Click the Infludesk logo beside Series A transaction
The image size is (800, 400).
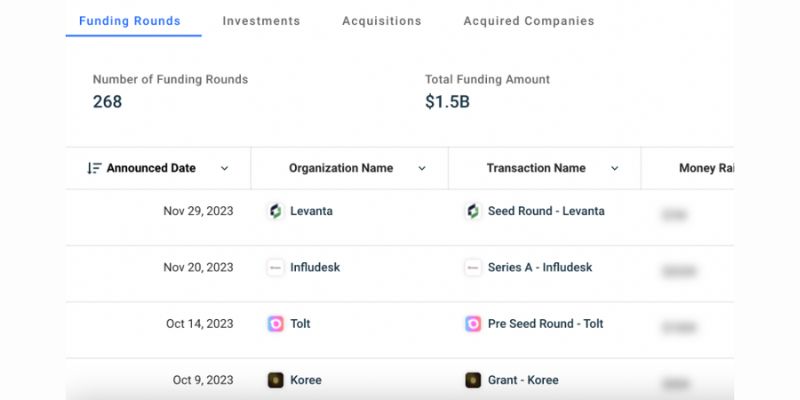[473, 267]
